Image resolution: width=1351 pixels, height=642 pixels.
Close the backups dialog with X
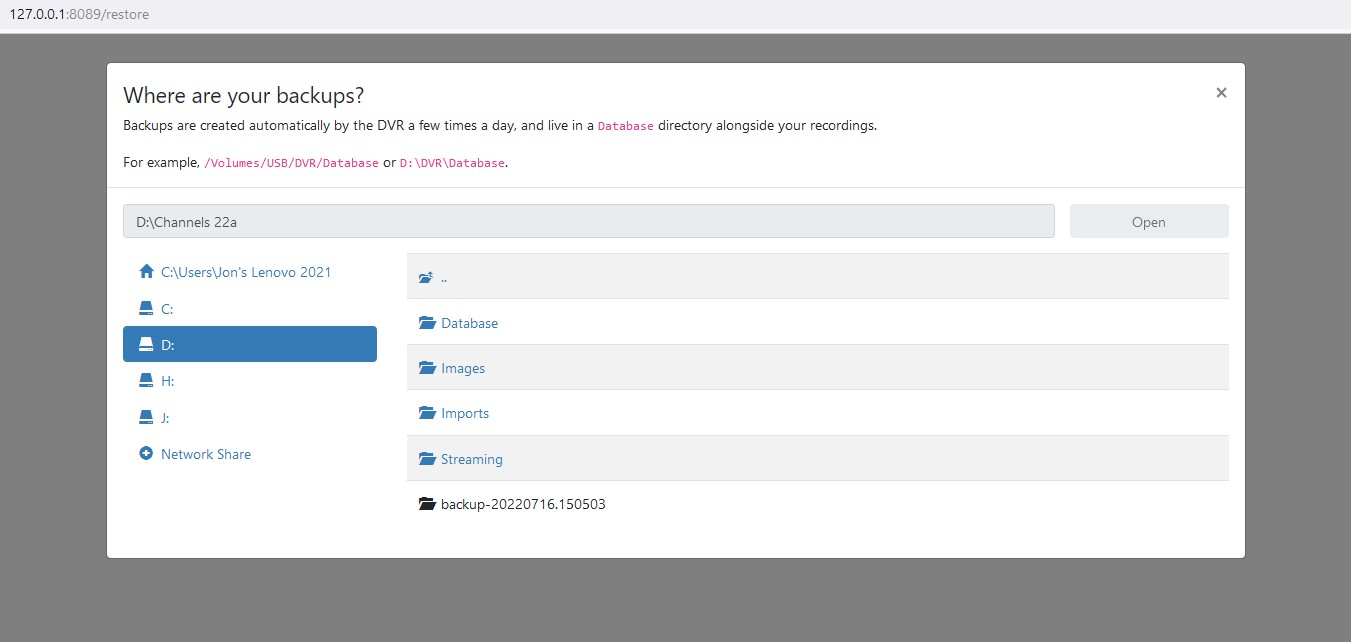[x=1221, y=93]
